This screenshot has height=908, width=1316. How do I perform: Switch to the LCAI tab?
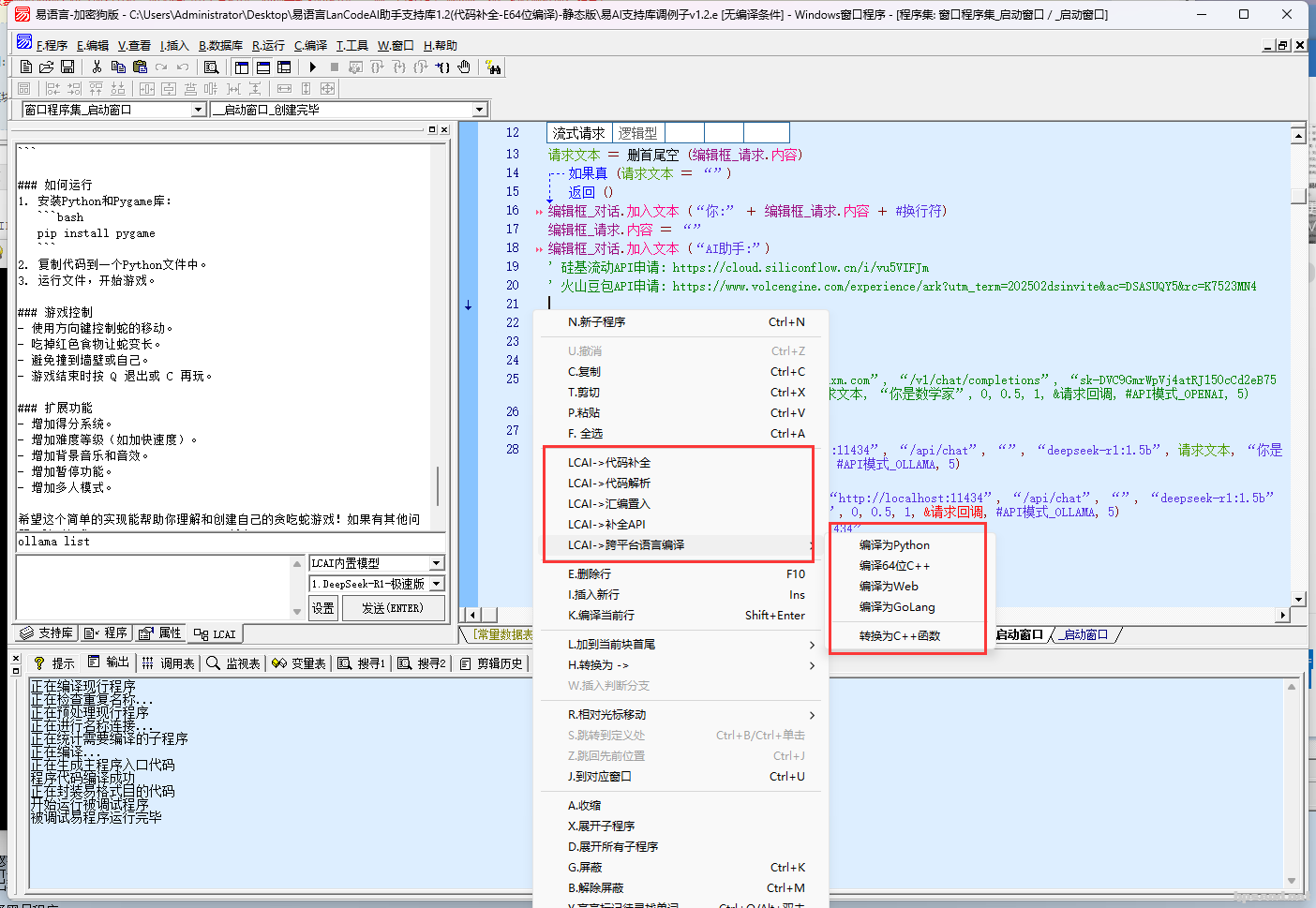point(215,634)
